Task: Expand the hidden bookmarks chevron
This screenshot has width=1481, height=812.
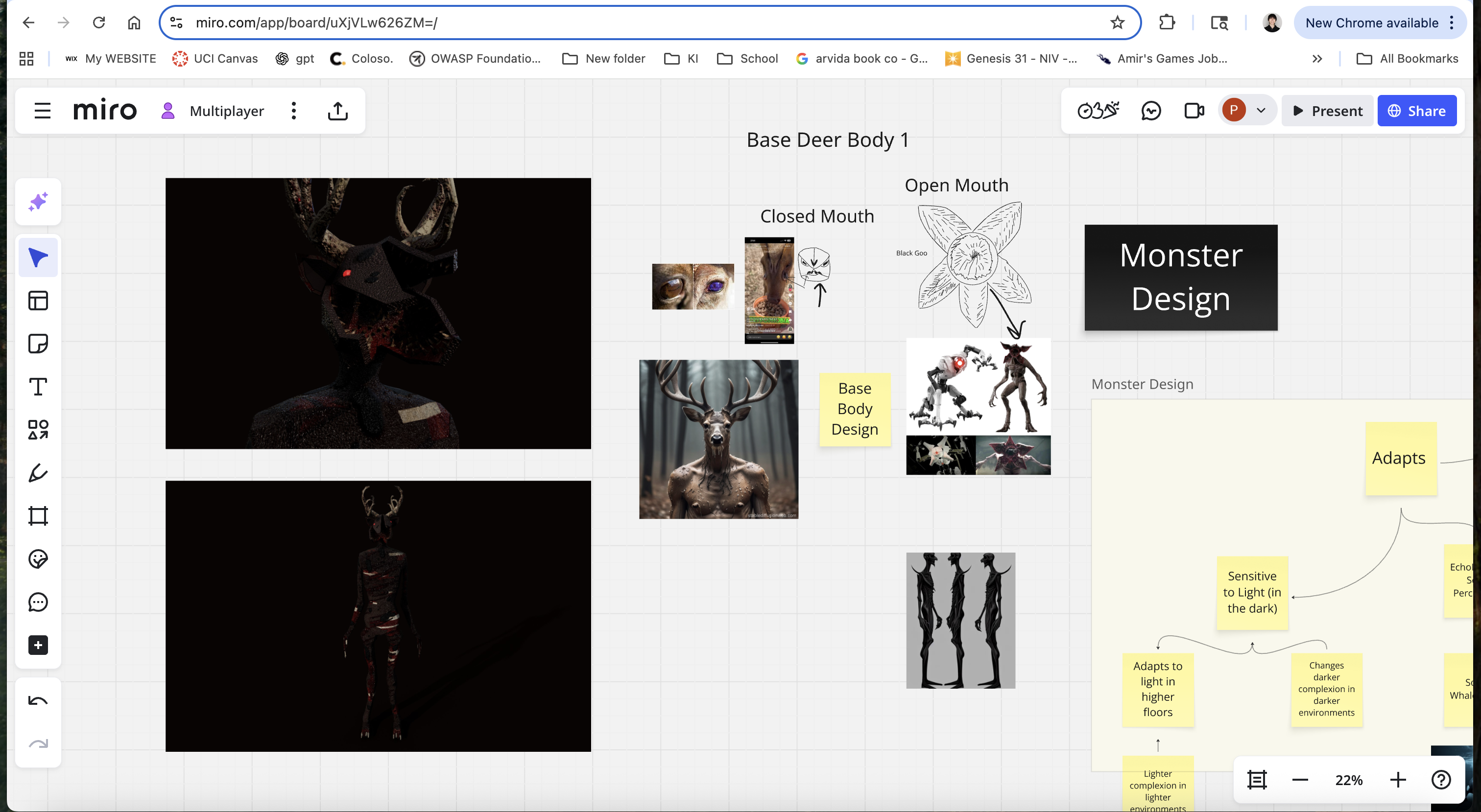Action: (x=1317, y=59)
